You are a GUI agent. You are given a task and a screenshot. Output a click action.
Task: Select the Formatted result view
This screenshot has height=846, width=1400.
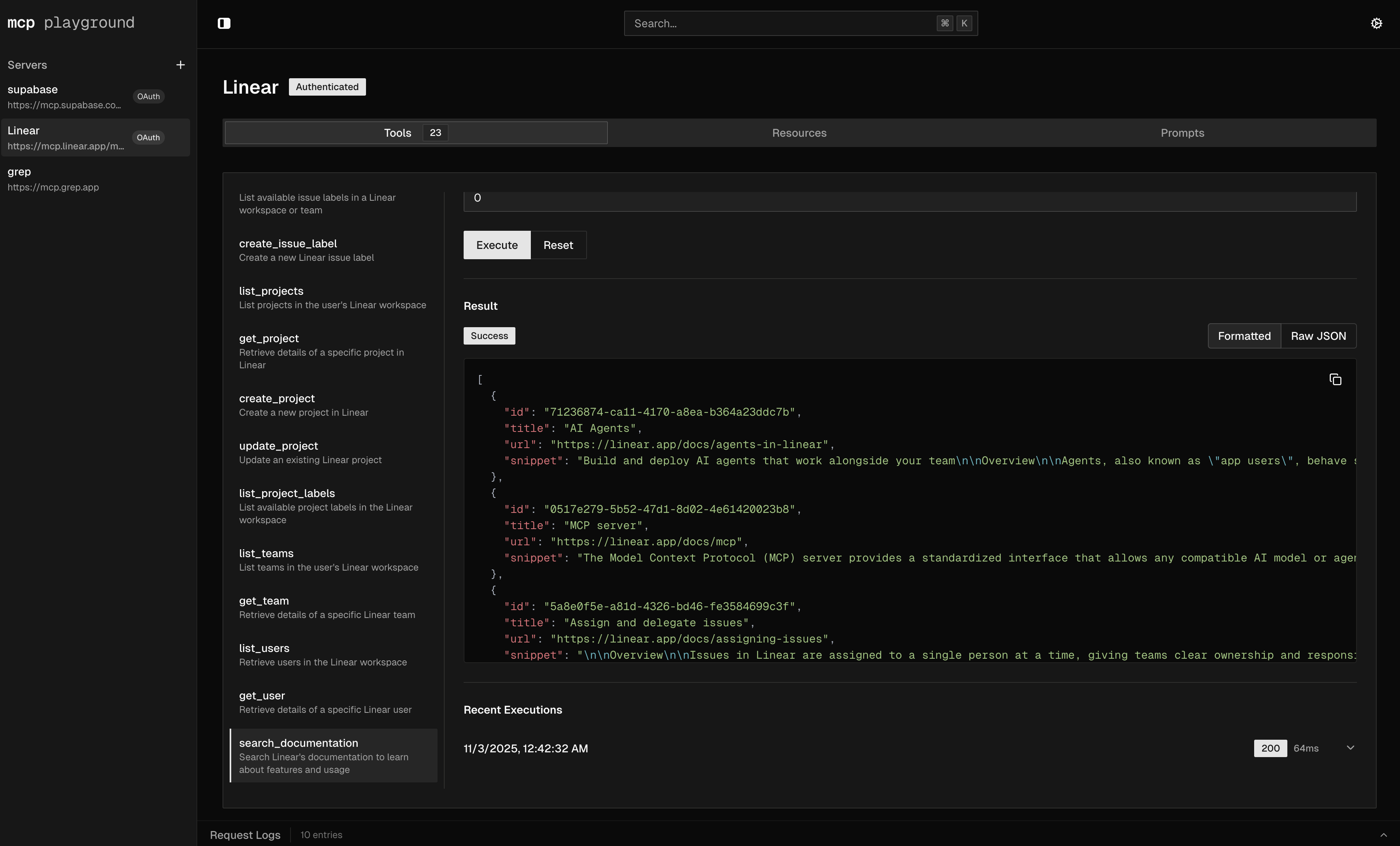(1244, 336)
